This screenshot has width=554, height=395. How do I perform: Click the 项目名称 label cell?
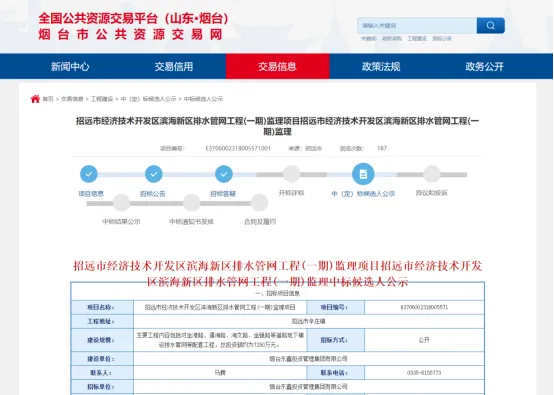tap(102, 307)
